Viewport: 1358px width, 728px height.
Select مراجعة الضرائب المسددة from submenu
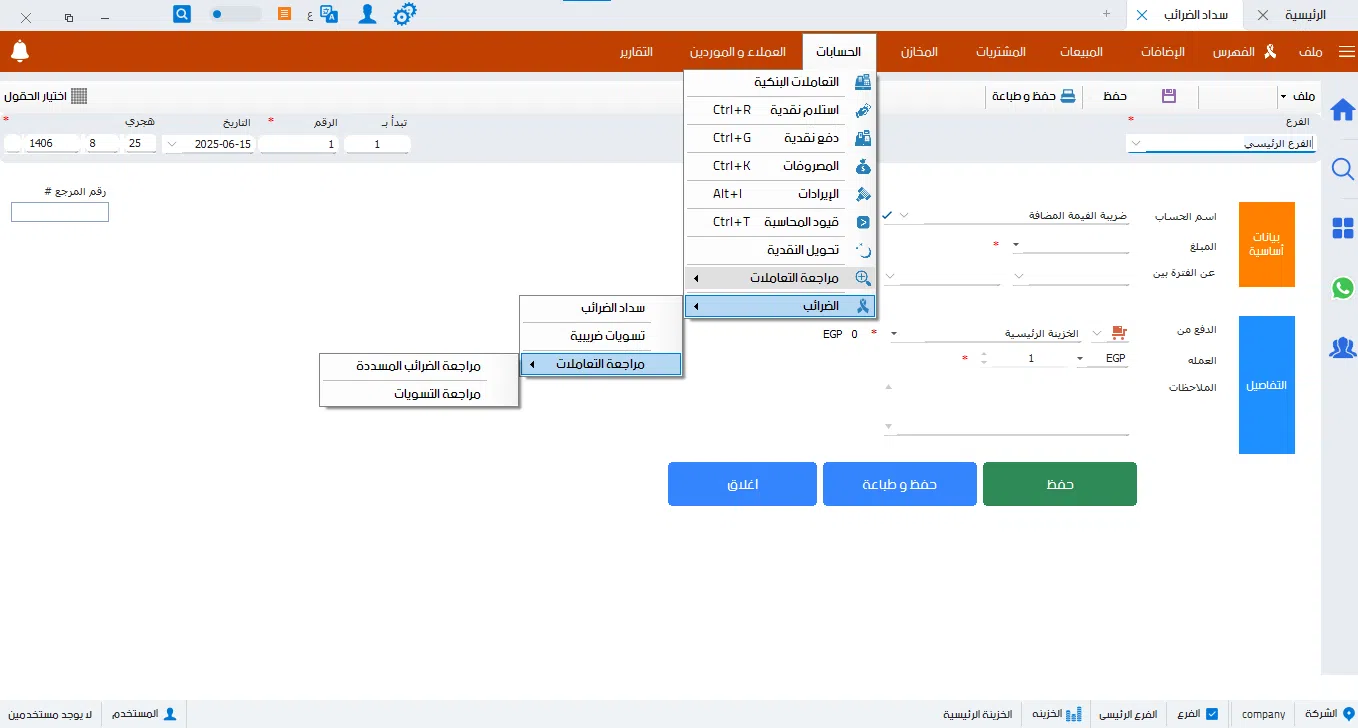(x=418, y=366)
